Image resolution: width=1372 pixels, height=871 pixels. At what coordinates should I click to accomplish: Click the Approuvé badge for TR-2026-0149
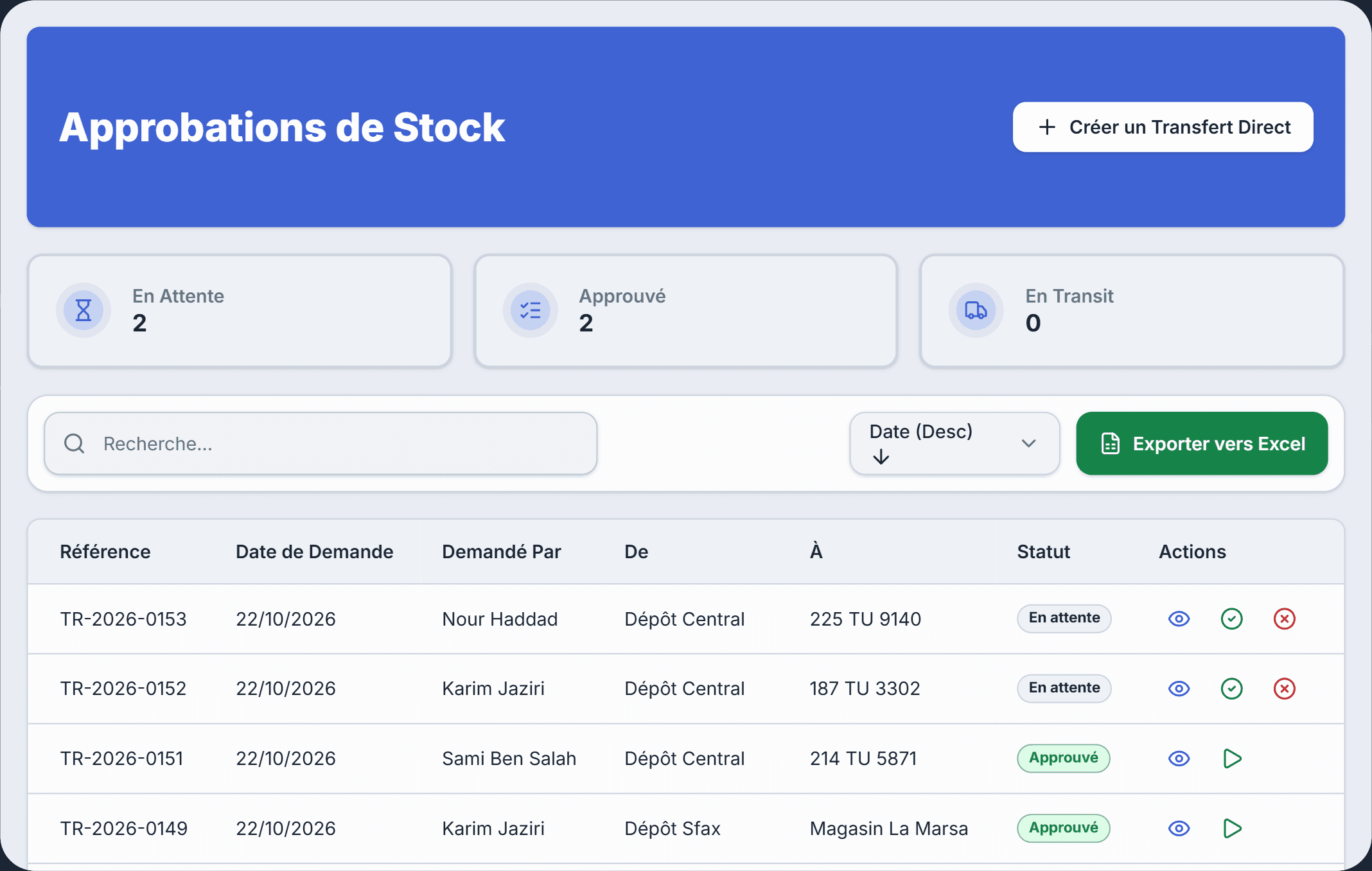point(1063,828)
